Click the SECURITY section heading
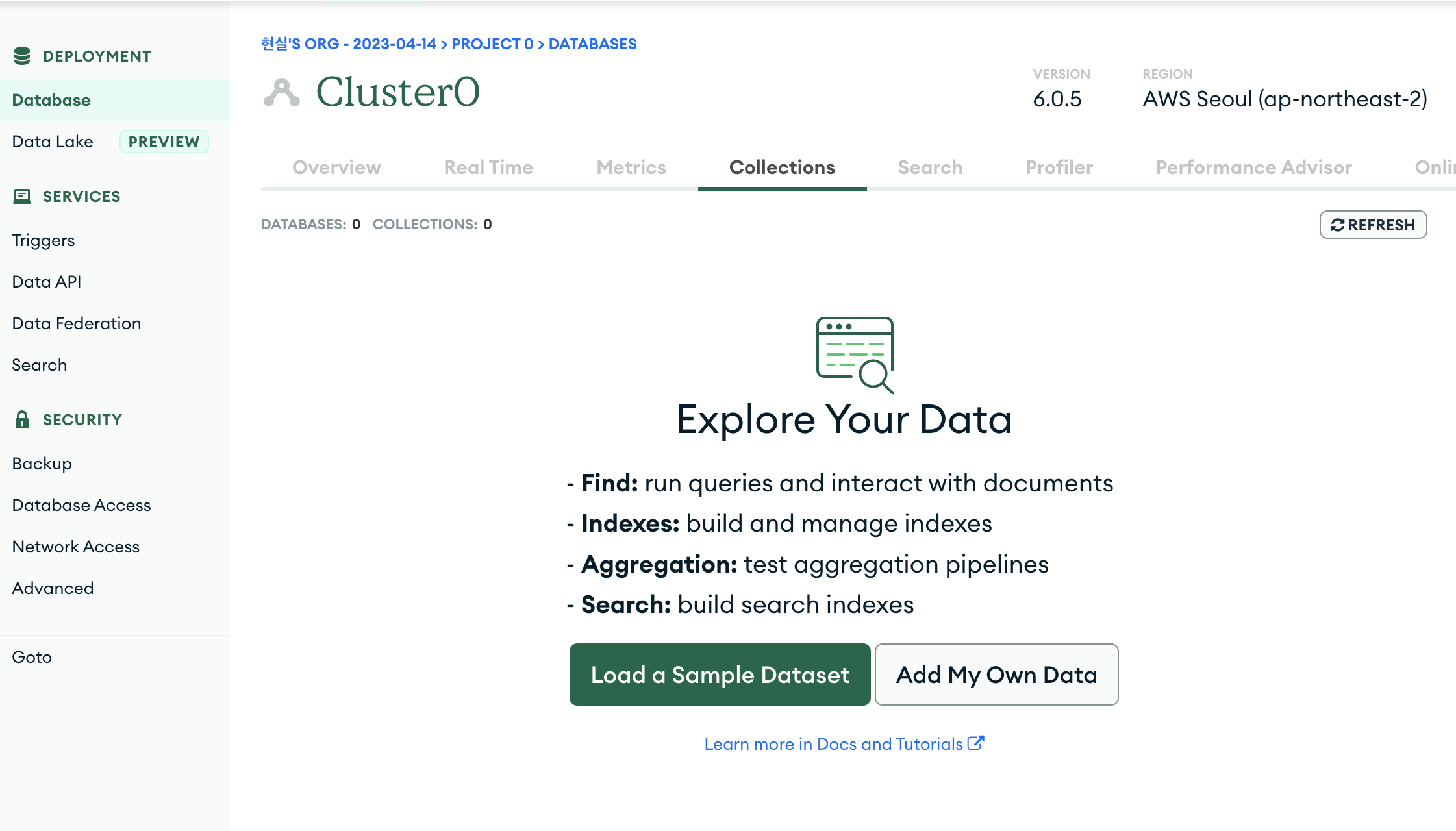Image resolution: width=1456 pixels, height=831 pixels. pos(82,420)
